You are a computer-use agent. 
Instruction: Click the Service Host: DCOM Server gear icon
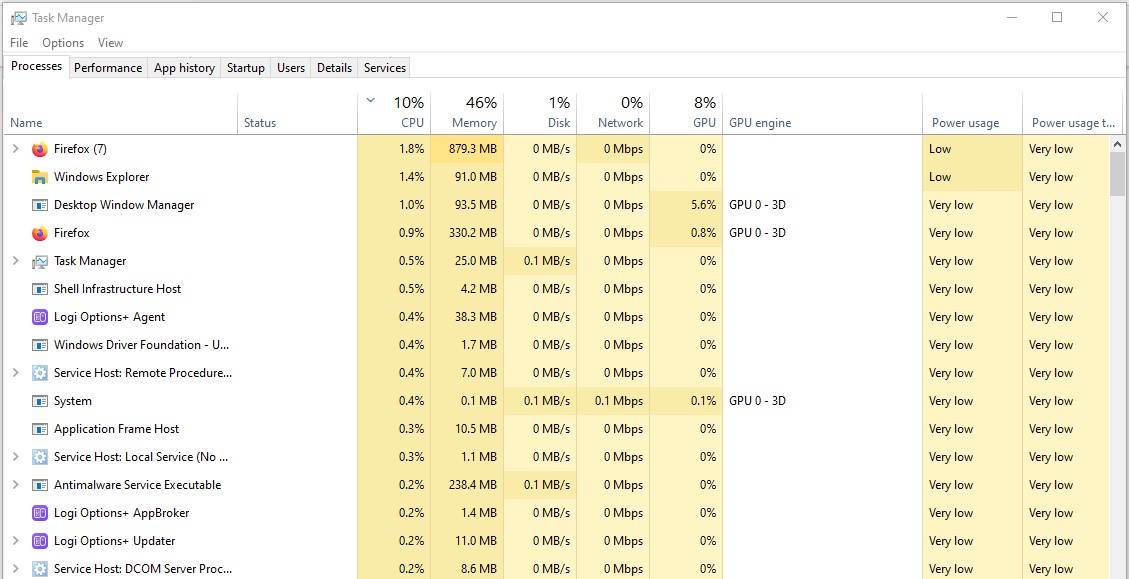tap(40, 570)
